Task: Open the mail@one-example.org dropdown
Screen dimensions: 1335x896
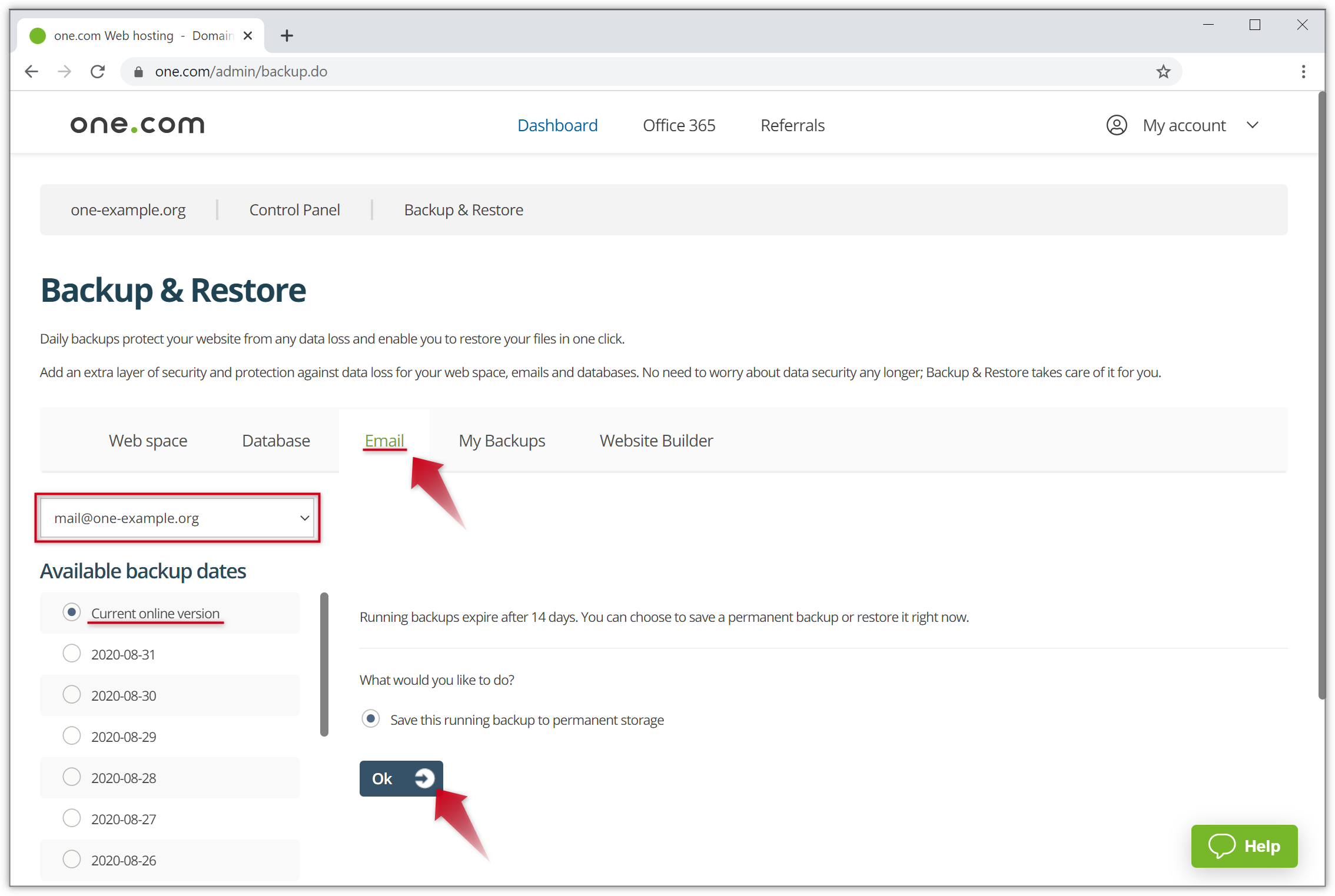Action: [177, 518]
